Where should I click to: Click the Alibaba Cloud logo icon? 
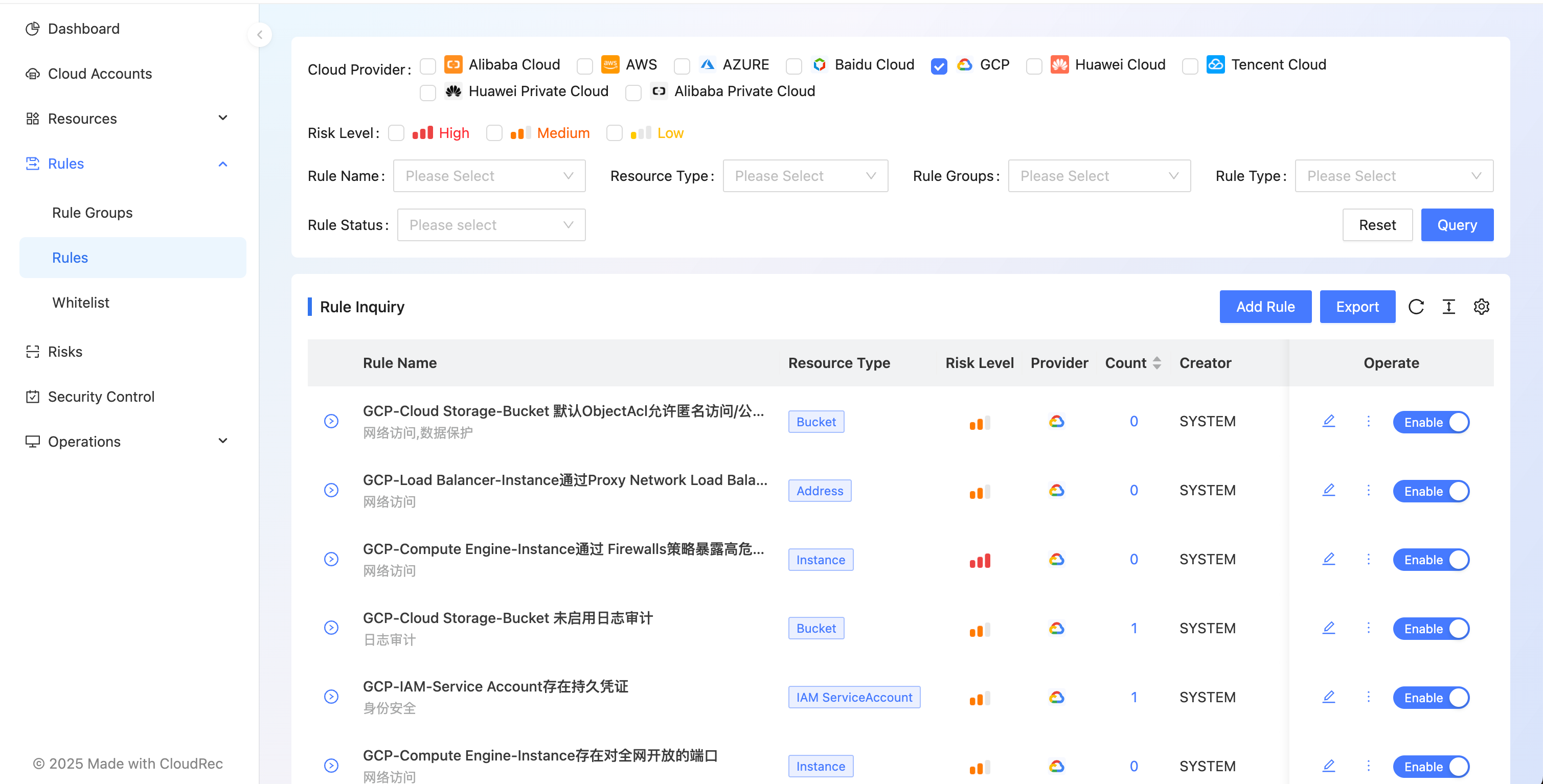click(x=453, y=64)
